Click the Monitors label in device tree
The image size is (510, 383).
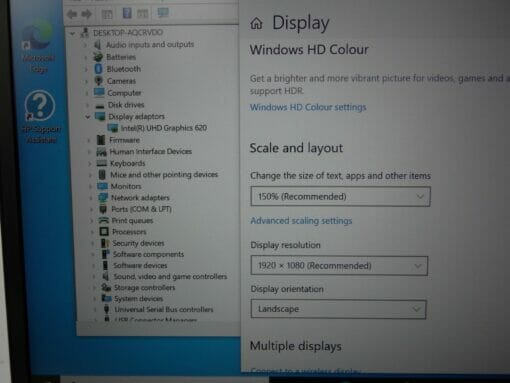[126, 186]
